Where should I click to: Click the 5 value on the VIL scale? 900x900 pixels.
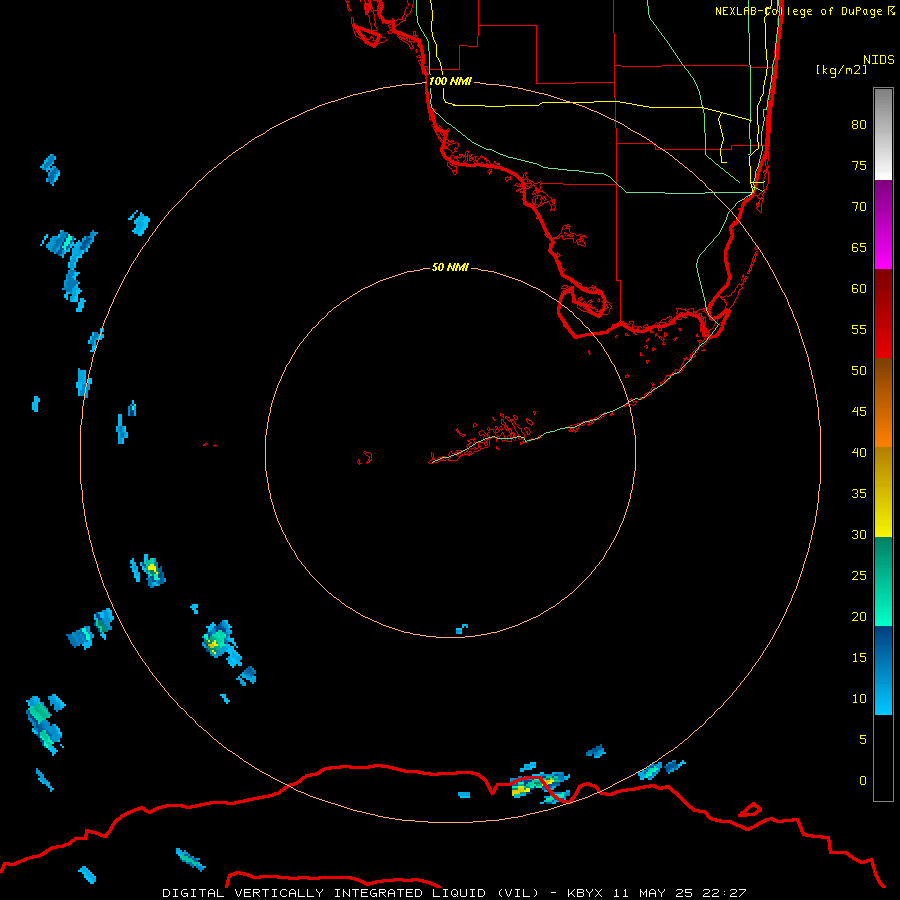click(863, 739)
